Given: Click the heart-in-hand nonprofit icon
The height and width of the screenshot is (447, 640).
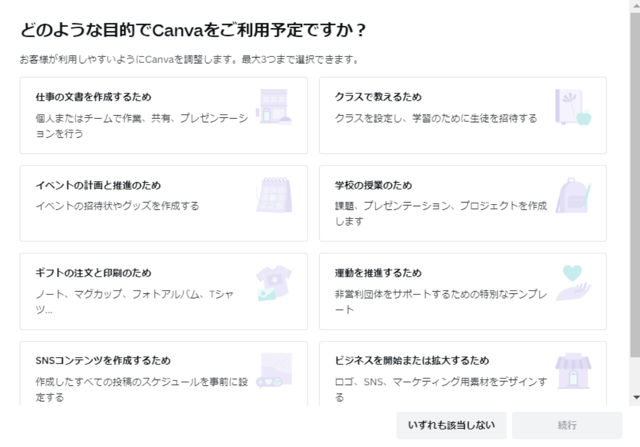Looking at the screenshot, I should pyautogui.click(x=573, y=283).
